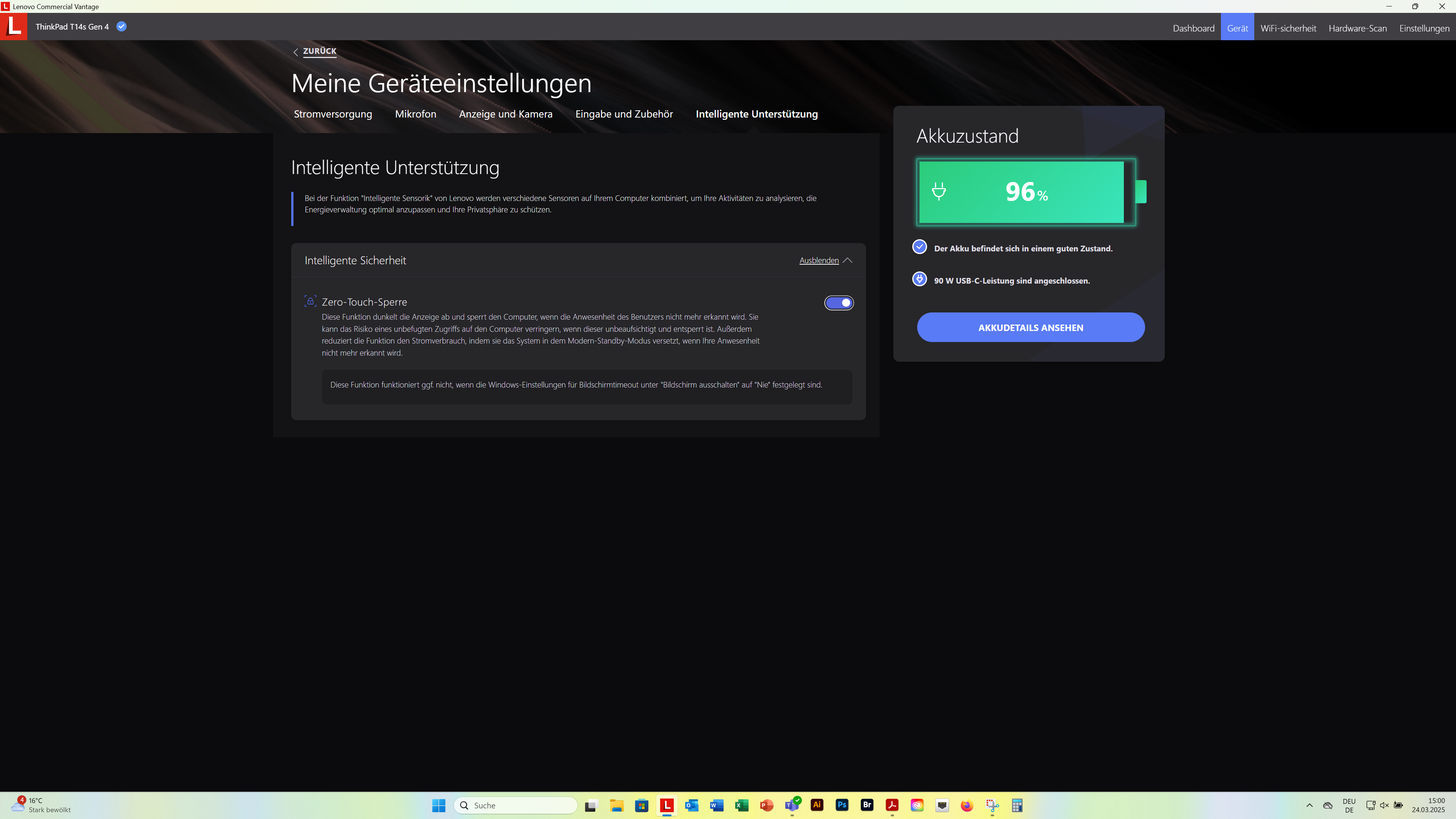Screen dimensions: 1456x819
Task: Click the Zero-Touch-Sperre lock icon
Action: click(310, 301)
